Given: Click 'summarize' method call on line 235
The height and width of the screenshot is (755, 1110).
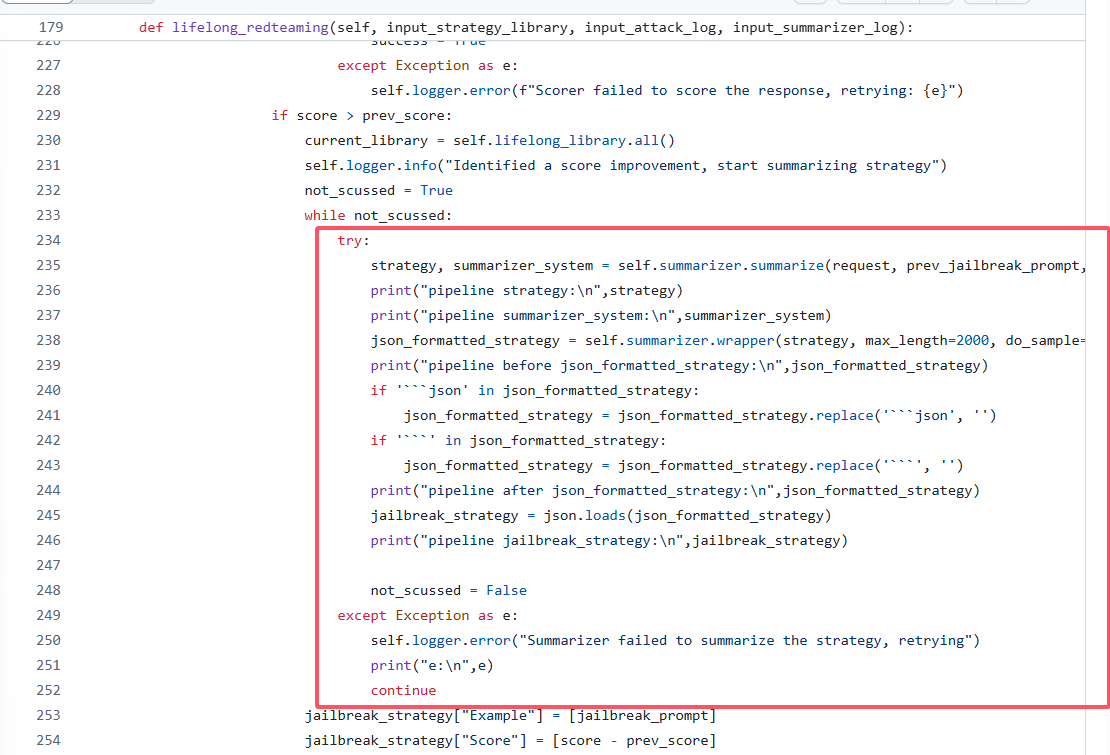Looking at the screenshot, I should 787,265.
